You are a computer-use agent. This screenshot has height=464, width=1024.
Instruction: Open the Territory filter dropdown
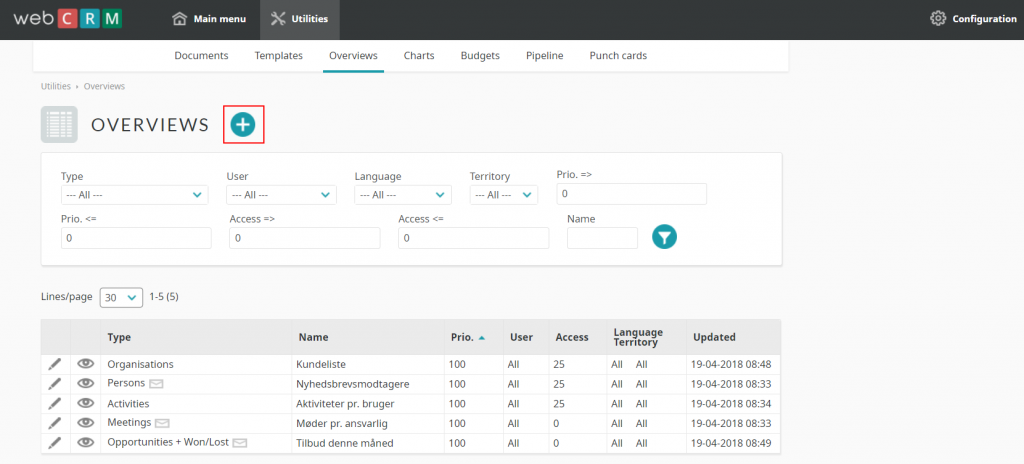[504, 195]
